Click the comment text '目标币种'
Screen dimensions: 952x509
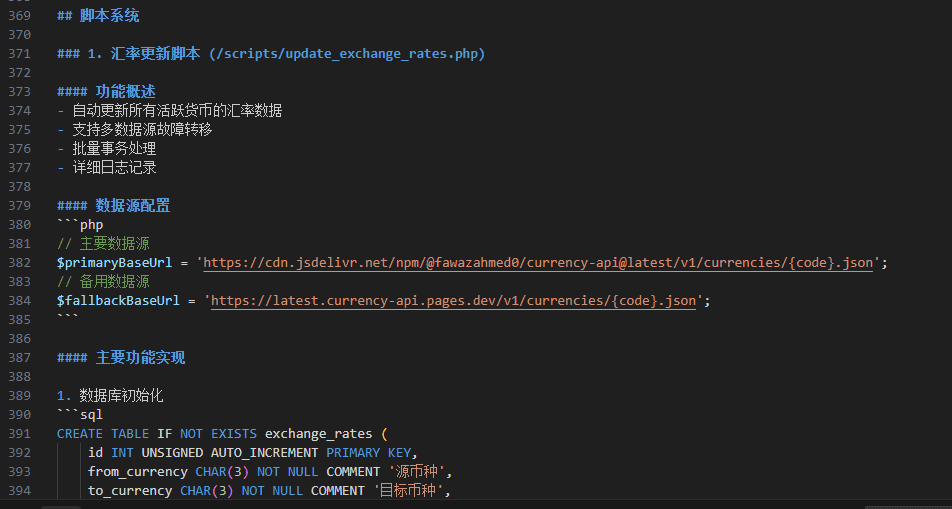[407, 491]
